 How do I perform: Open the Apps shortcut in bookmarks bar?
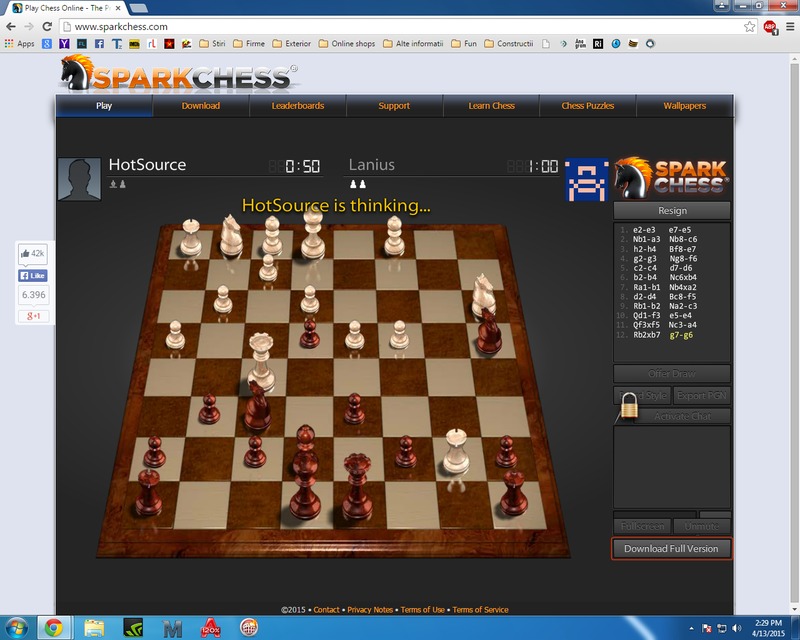click(19, 44)
